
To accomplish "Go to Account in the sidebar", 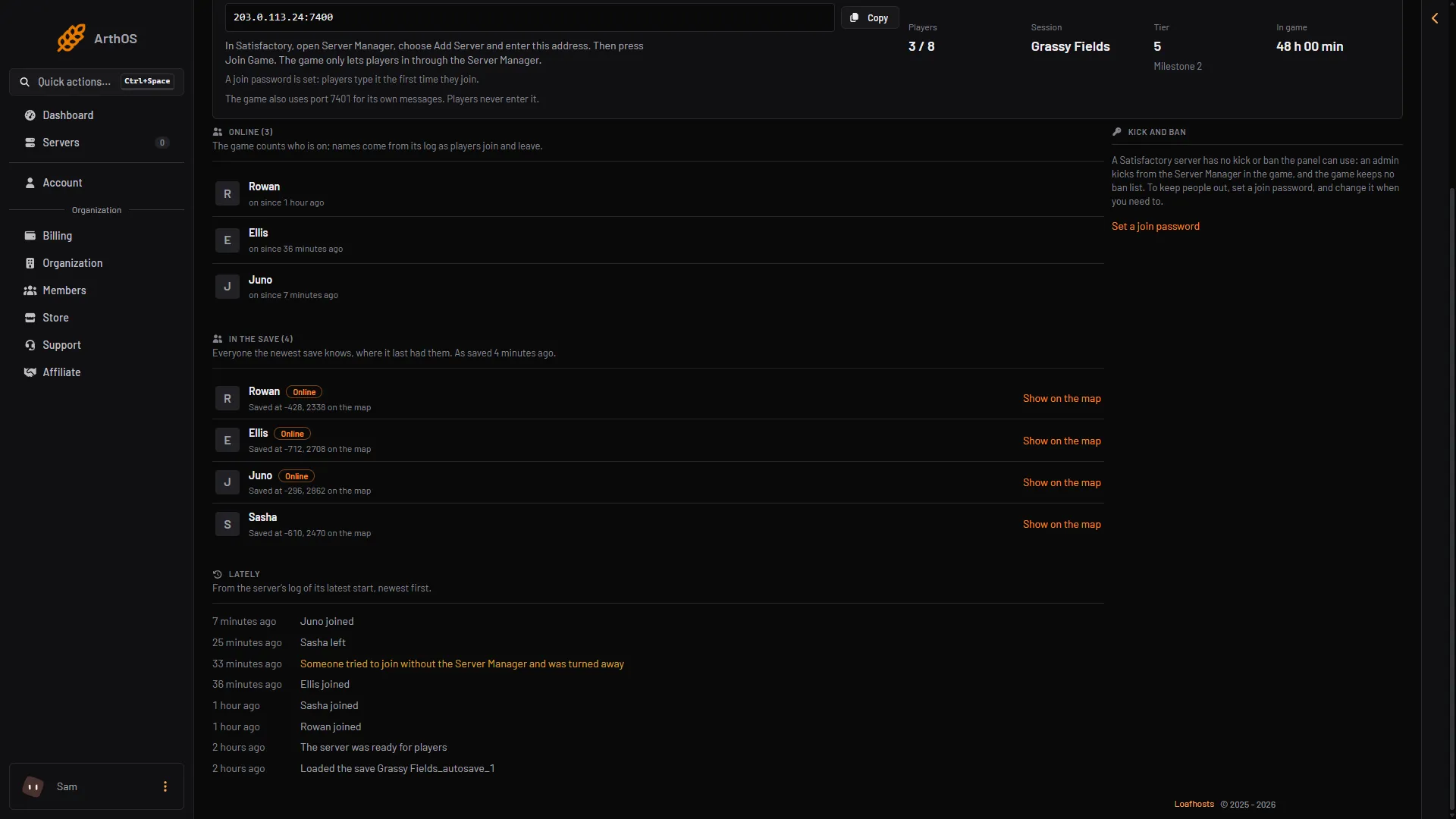I will (x=96, y=183).
